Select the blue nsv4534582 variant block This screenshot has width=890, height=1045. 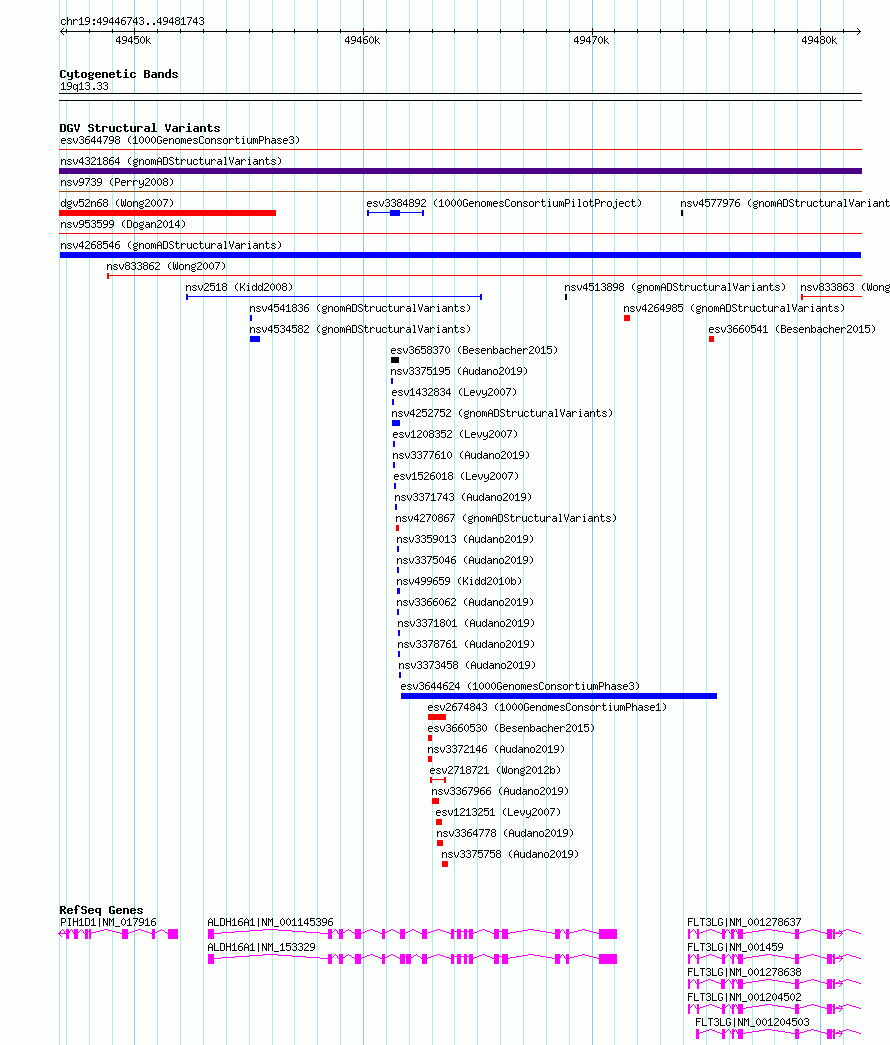(255, 339)
